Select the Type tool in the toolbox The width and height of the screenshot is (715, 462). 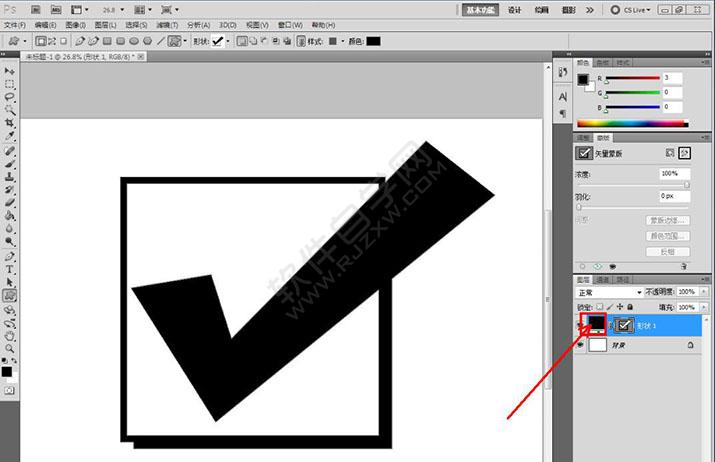(10, 269)
